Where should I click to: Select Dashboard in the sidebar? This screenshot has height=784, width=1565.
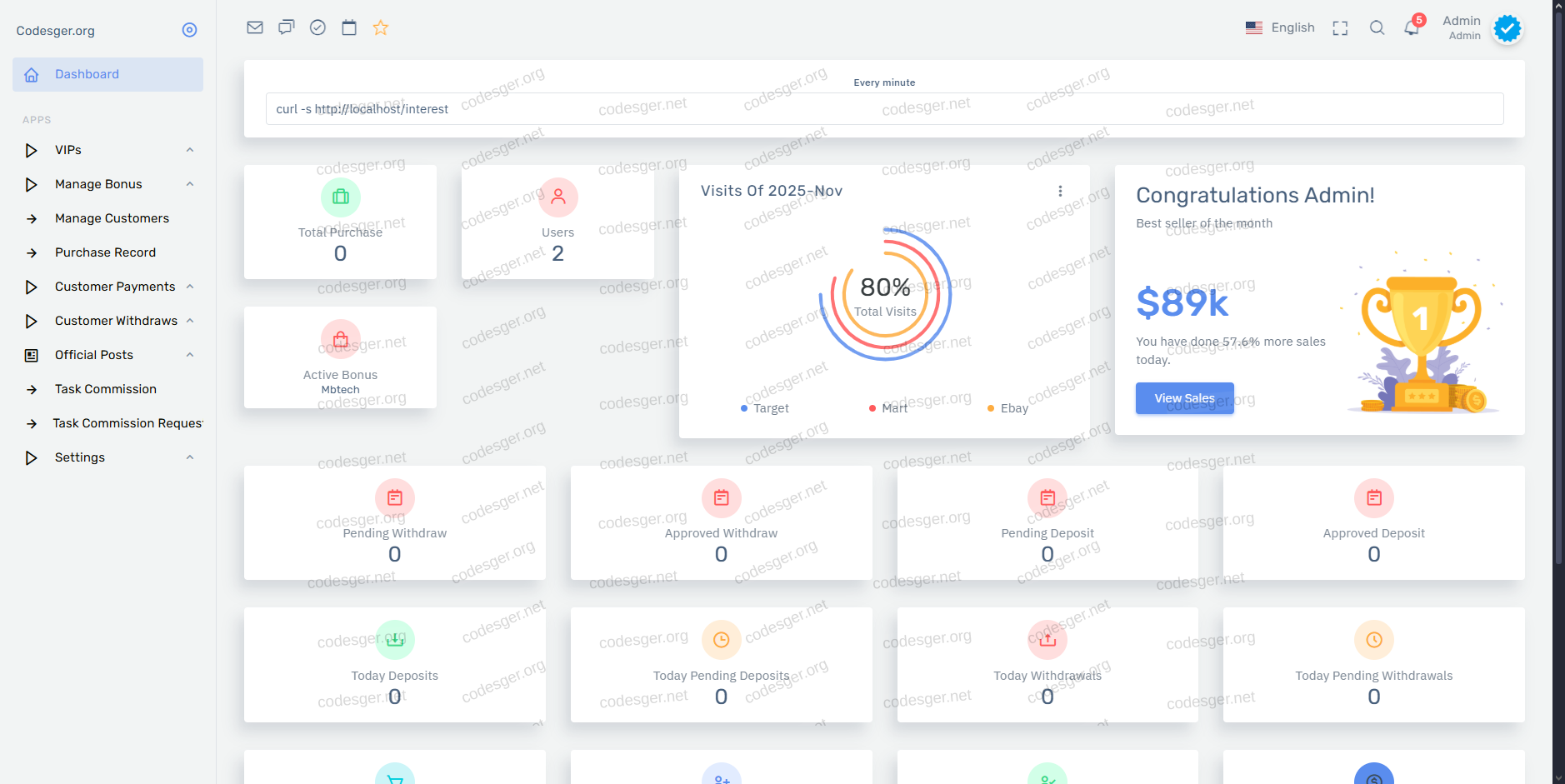tap(107, 74)
